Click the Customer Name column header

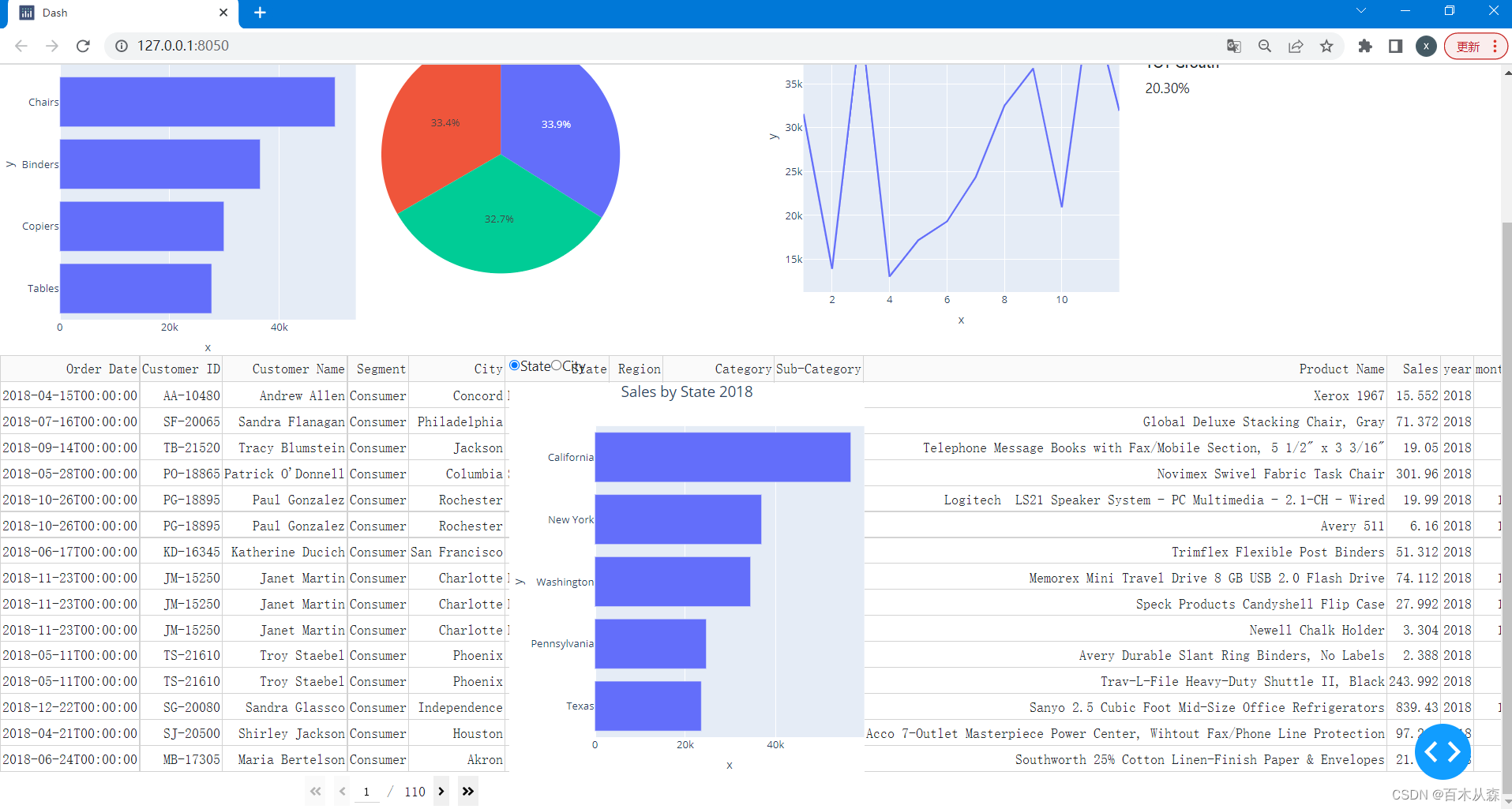point(285,369)
